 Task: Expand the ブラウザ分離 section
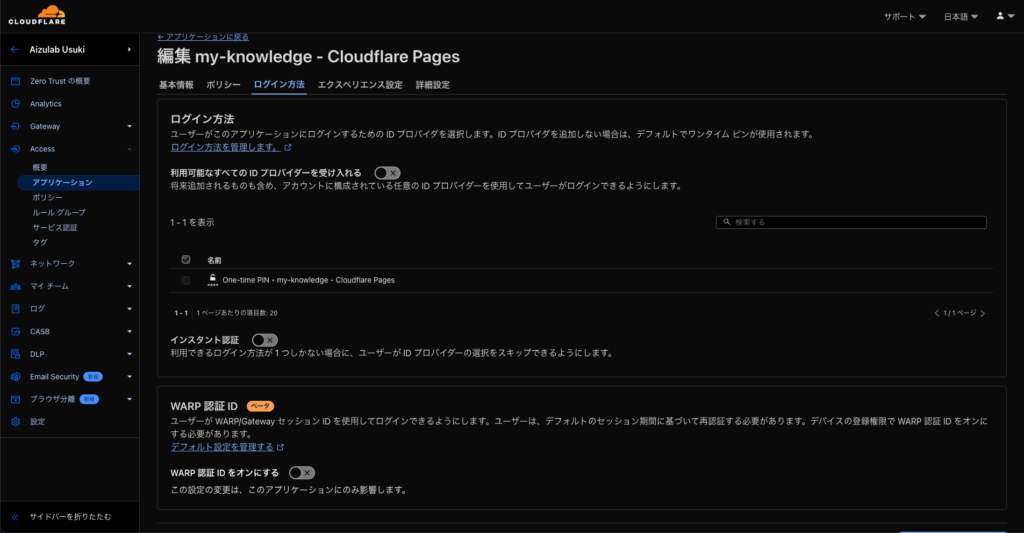click(129, 399)
